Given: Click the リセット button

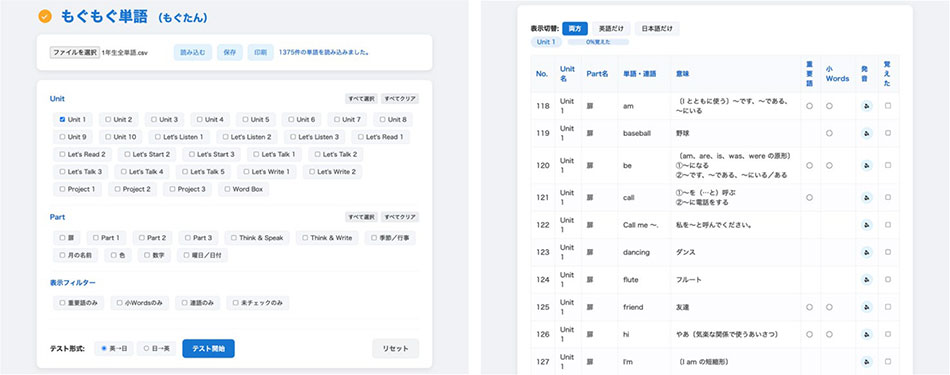Looking at the screenshot, I should 395,348.
